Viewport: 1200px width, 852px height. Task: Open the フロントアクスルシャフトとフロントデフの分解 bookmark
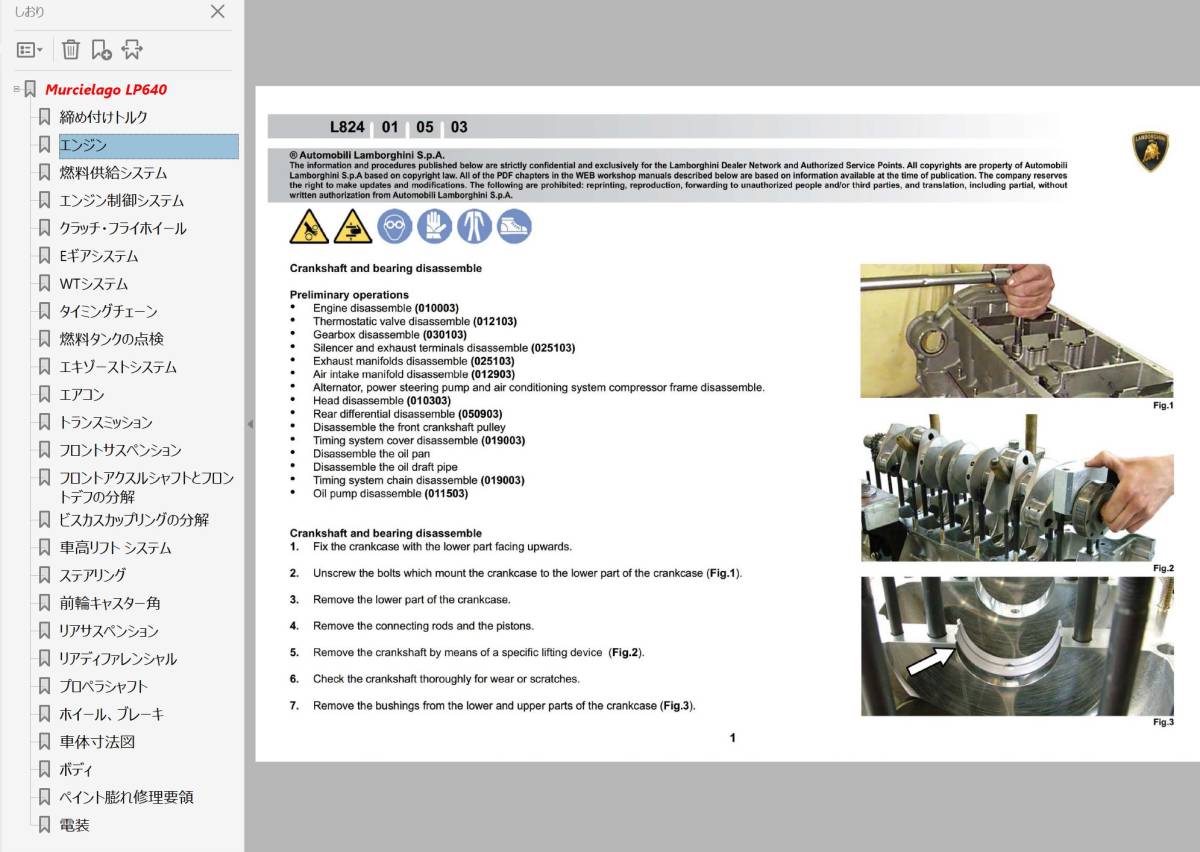[147, 487]
